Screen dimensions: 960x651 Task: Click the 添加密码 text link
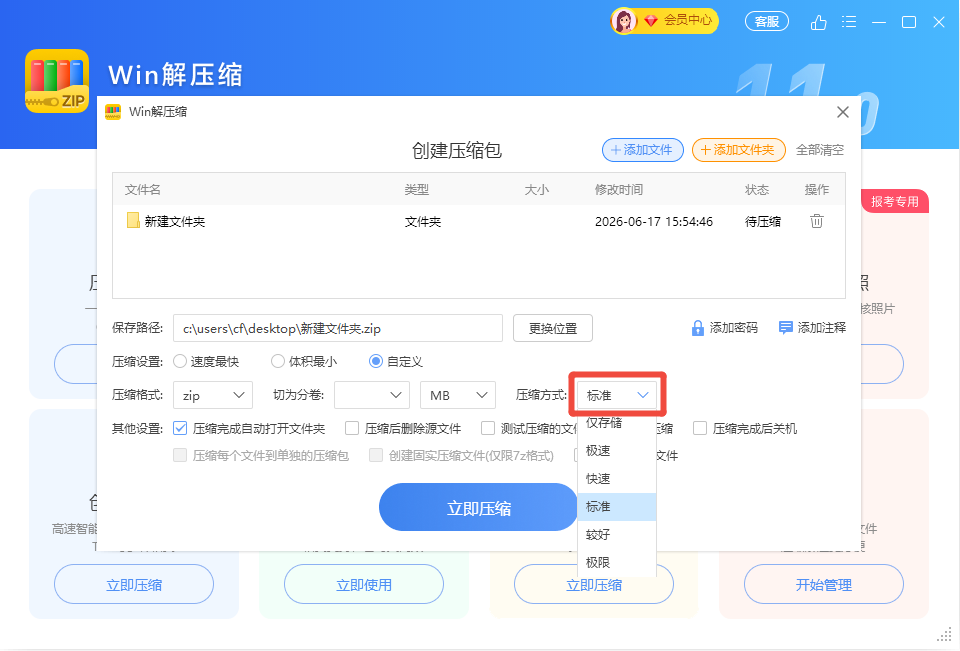[733, 328]
